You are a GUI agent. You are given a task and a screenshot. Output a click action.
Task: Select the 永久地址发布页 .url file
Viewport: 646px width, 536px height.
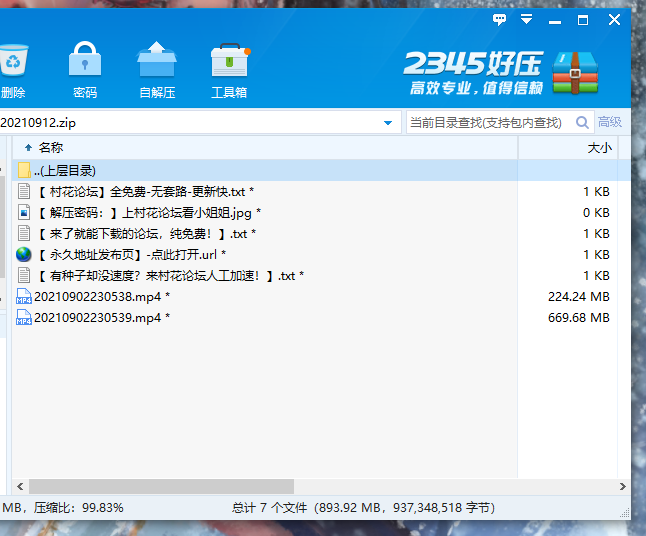130,255
